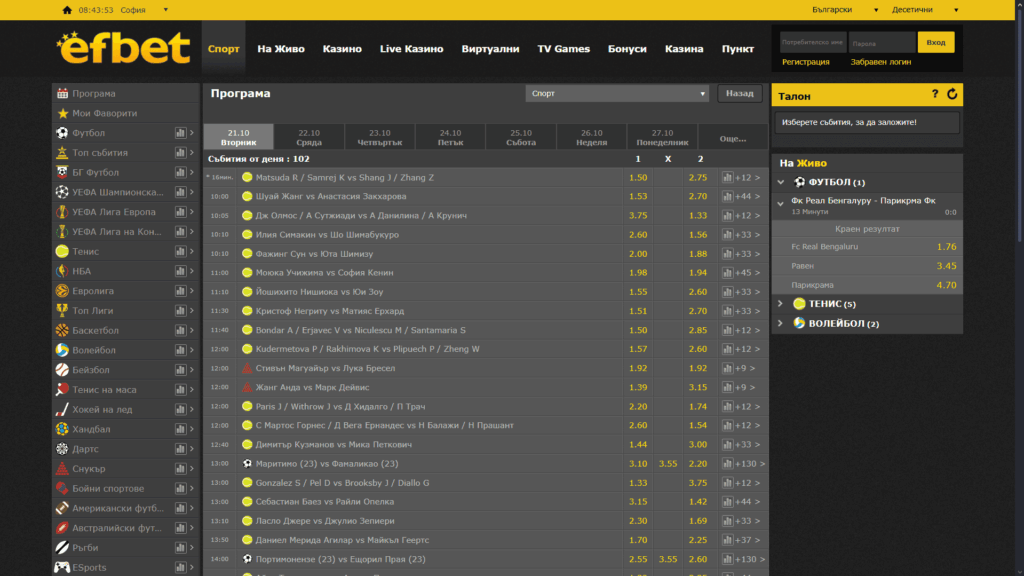Go to the Казино menu item
Viewport: 1024px width, 576px height.
click(342, 49)
